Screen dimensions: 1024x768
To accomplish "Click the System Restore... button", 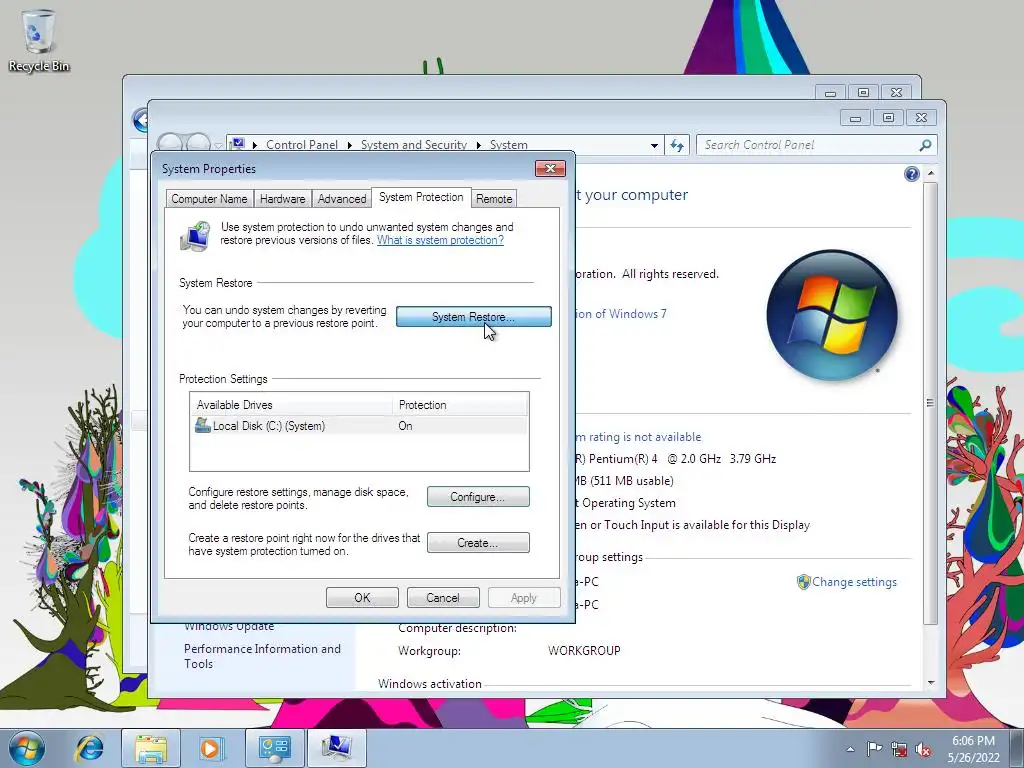I will click(x=473, y=317).
